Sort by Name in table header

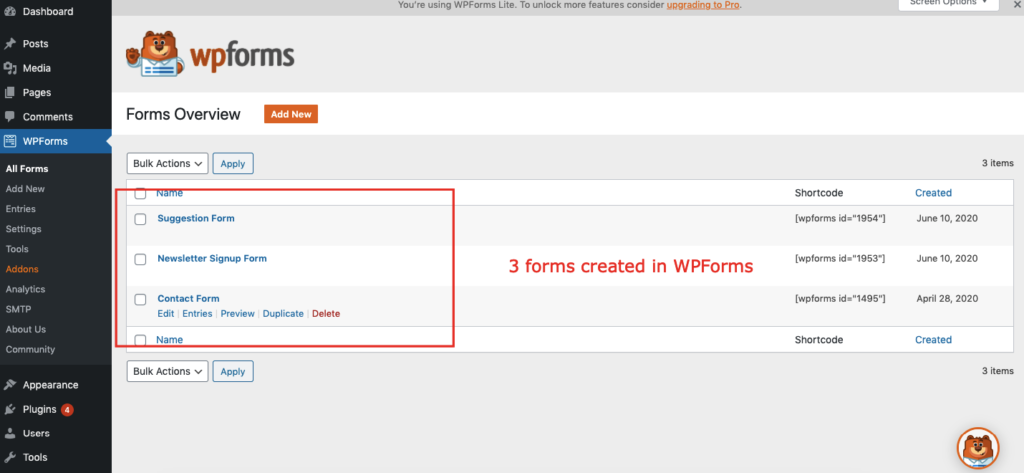point(169,193)
